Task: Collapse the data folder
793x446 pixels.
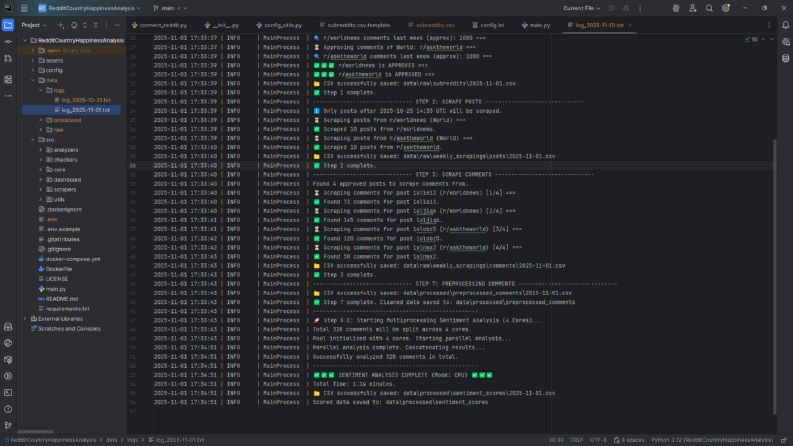Action: click(33, 80)
